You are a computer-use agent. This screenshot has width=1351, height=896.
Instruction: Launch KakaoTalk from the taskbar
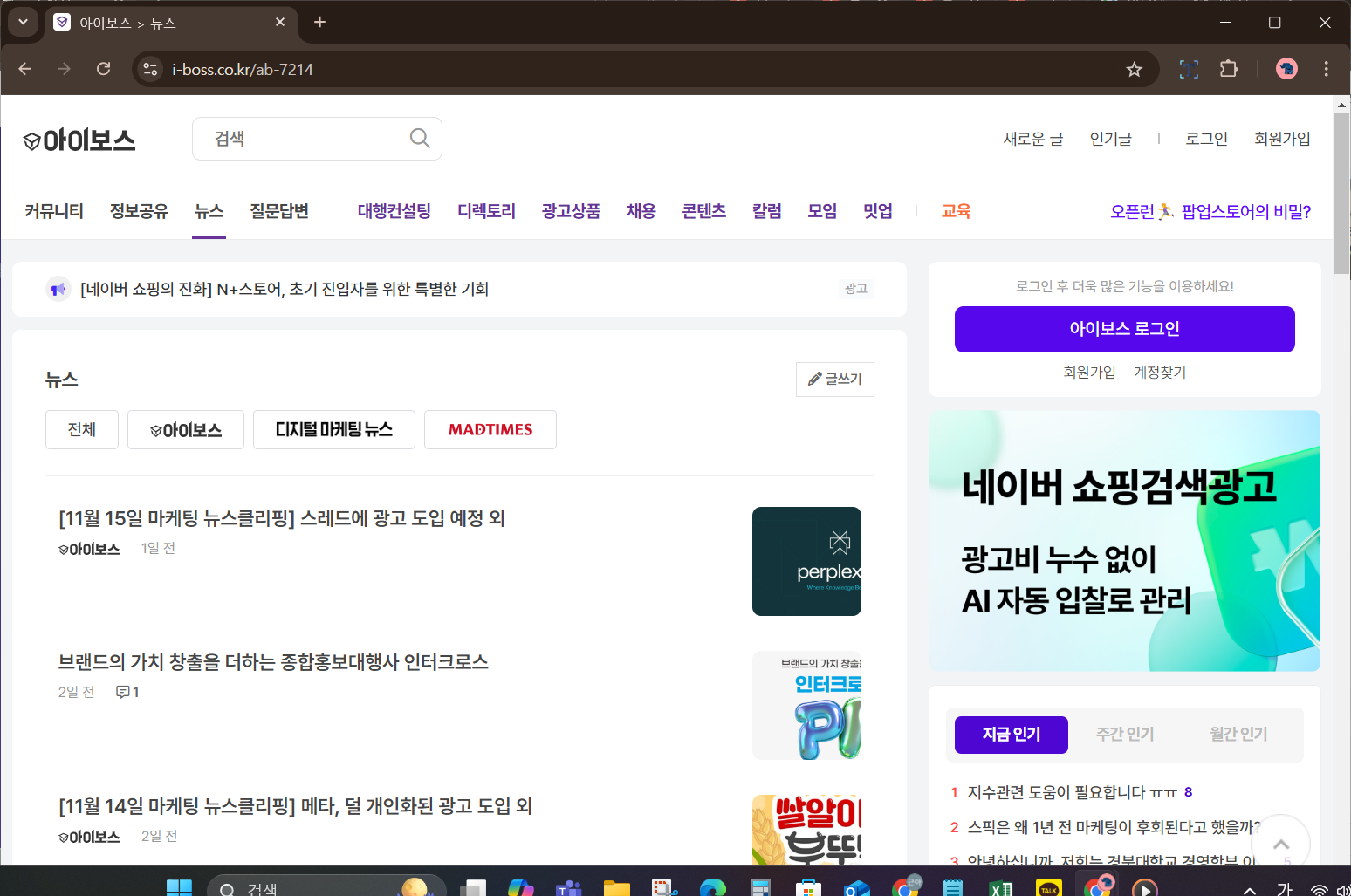pyautogui.click(x=1047, y=886)
